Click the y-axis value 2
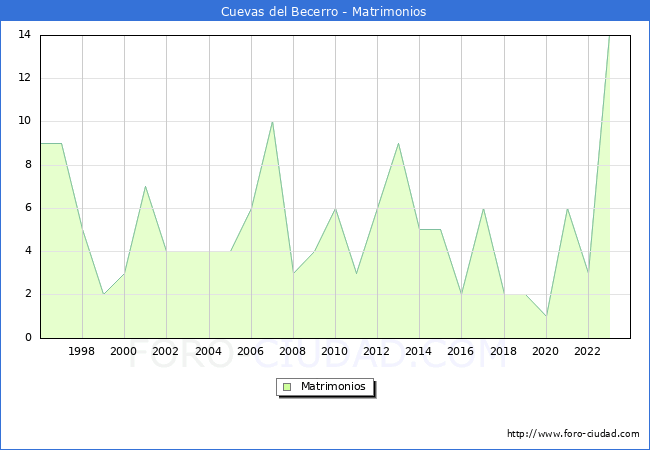Image resolution: width=650 pixels, height=450 pixels. [x=28, y=294]
